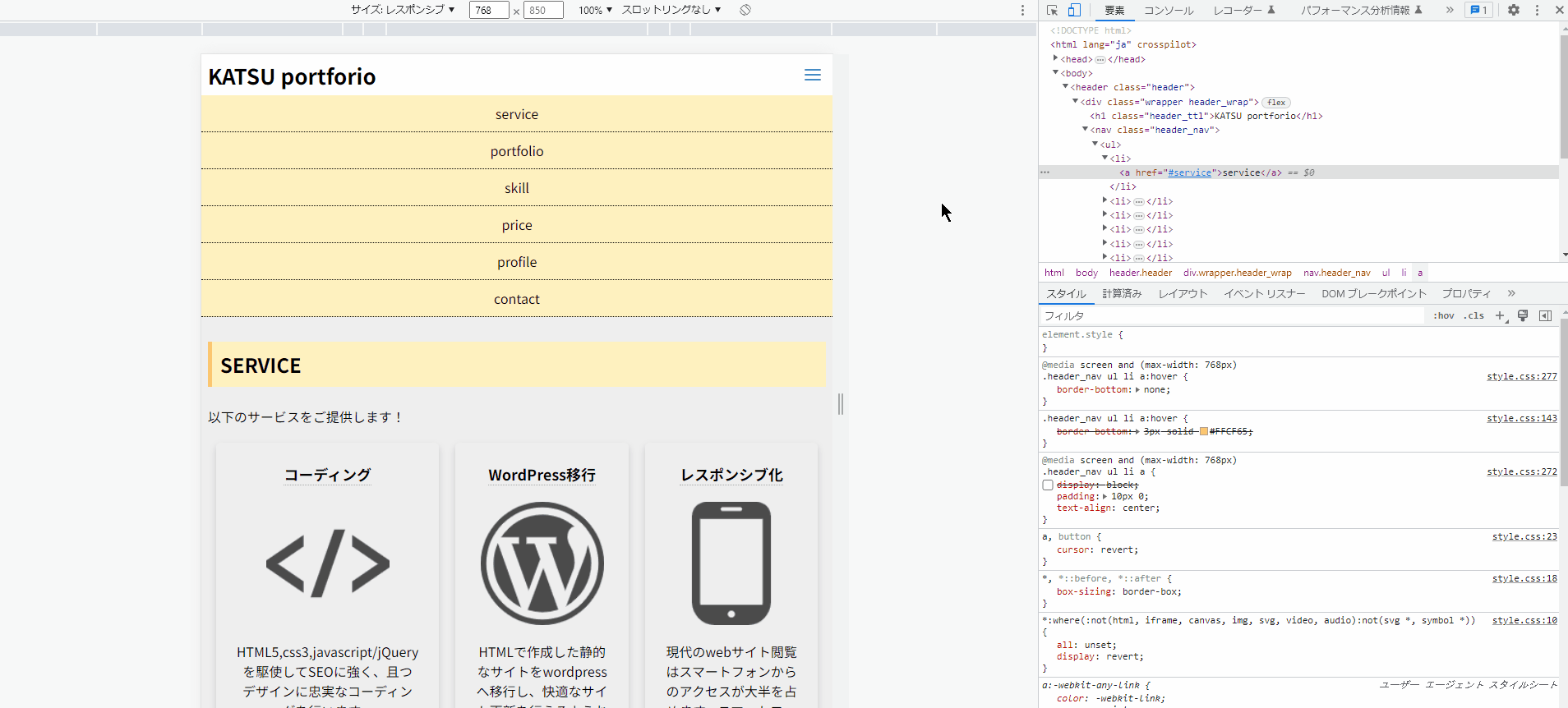Expand the head element in DOM tree
1568x708 pixels.
(x=1055, y=58)
